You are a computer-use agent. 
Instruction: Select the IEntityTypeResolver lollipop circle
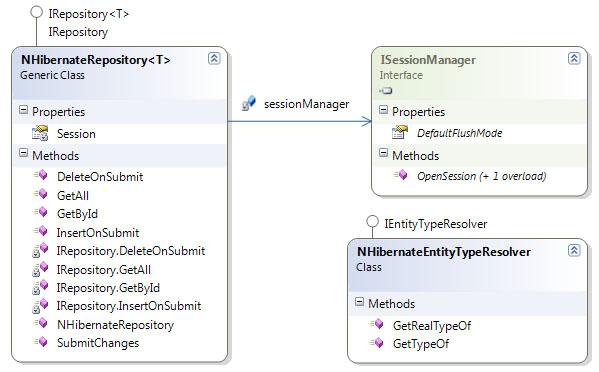point(372,222)
